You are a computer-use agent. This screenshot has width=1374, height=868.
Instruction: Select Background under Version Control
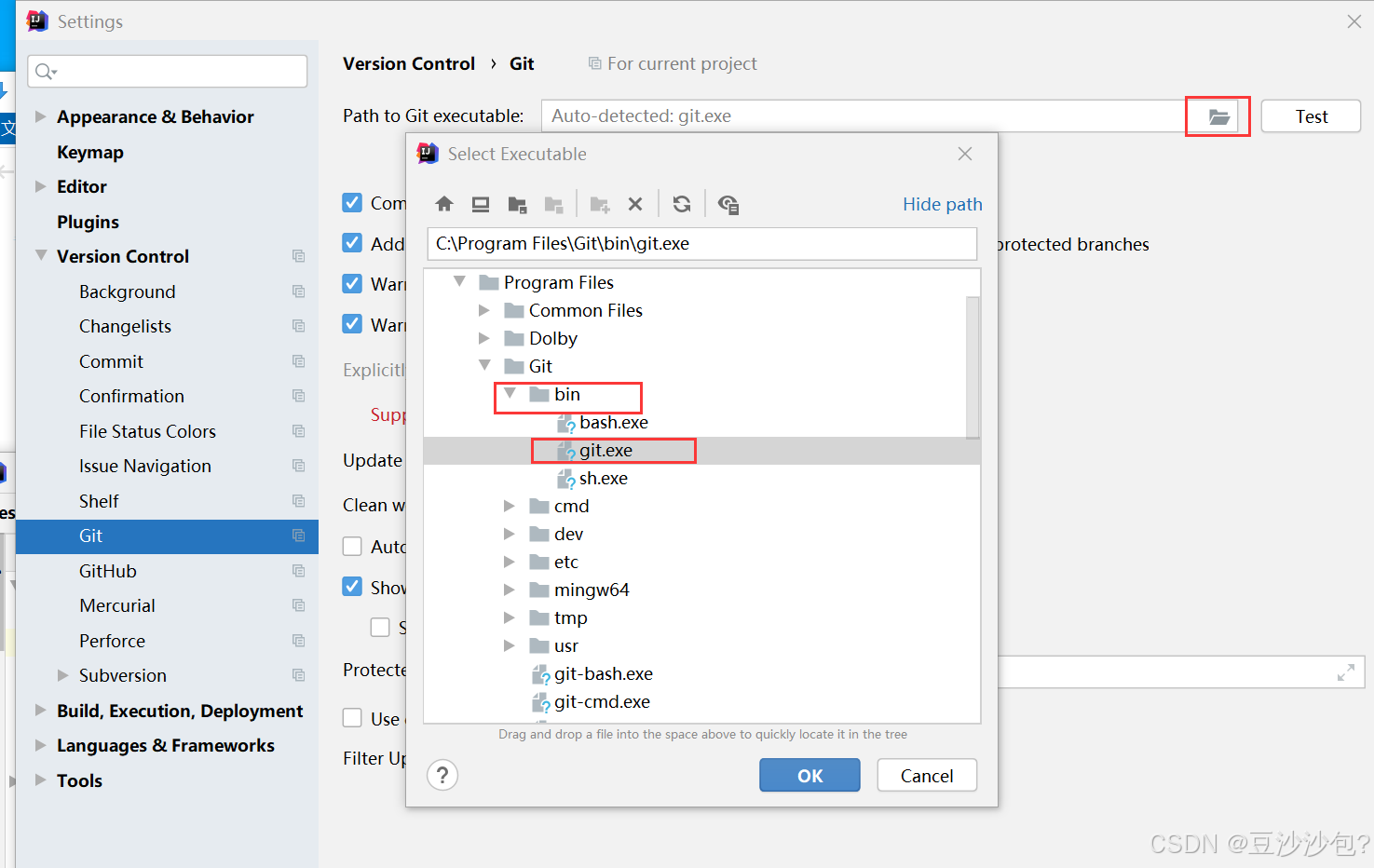(x=127, y=292)
